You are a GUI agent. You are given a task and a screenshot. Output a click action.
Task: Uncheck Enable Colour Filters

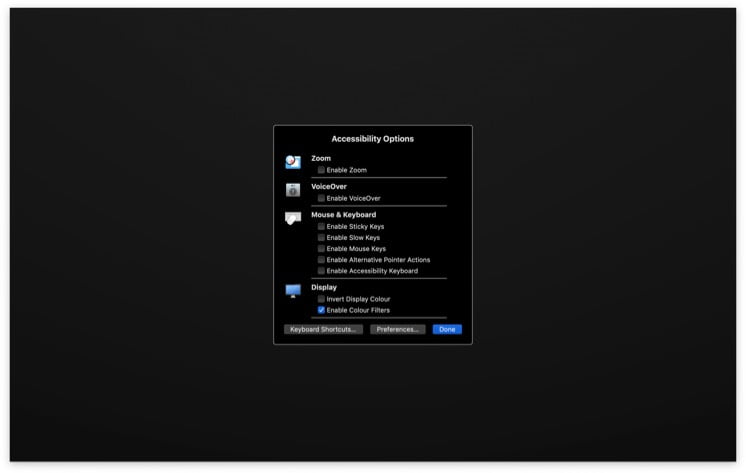pyautogui.click(x=321, y=310)
